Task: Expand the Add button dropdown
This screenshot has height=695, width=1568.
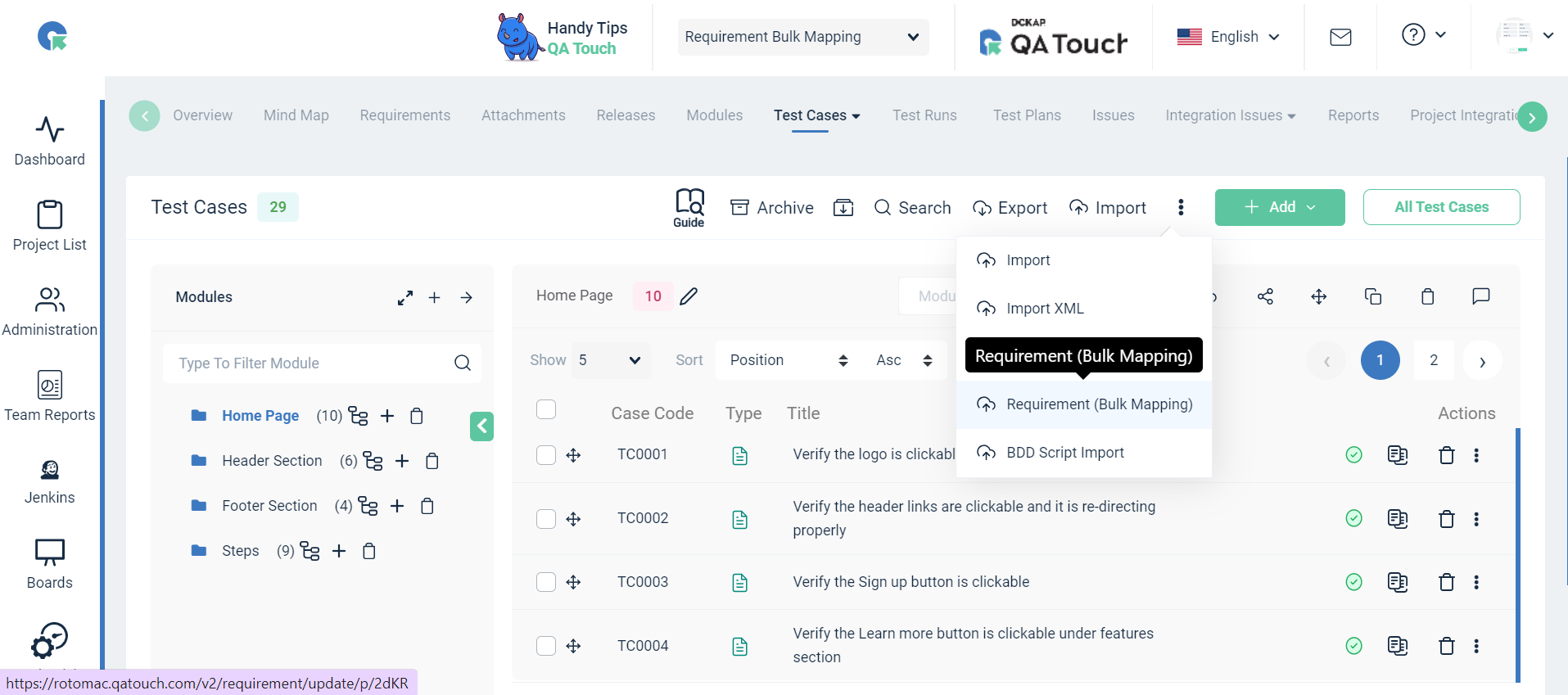Action: (1280, 207)
